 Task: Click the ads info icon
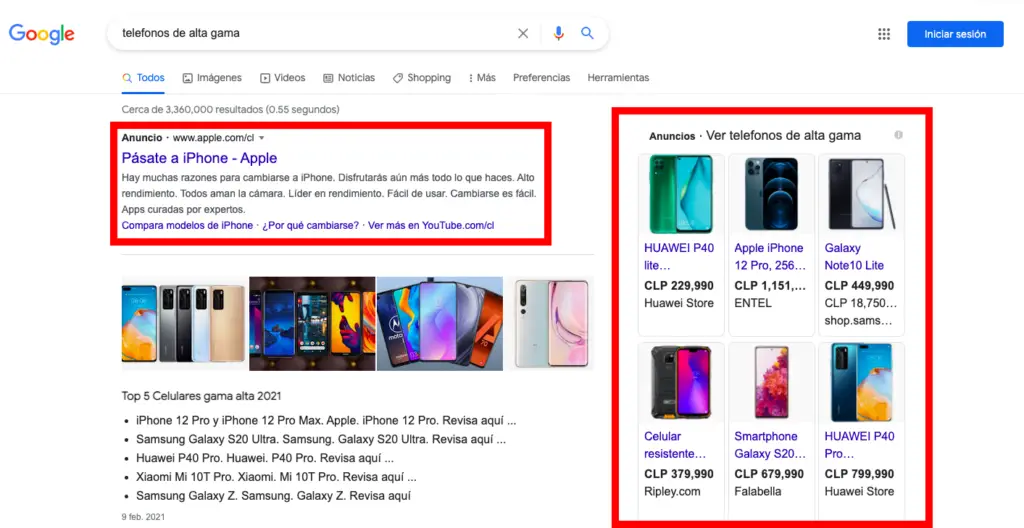(x=898, y=135)
